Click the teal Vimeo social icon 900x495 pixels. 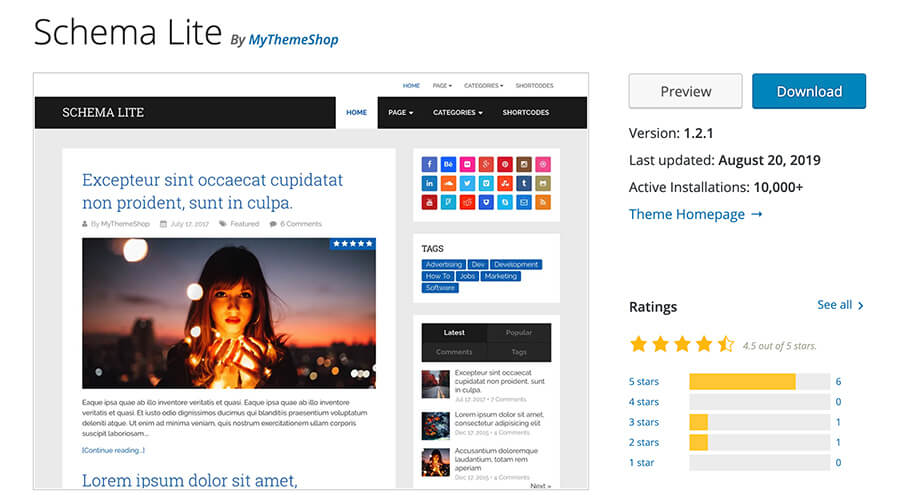(x=486, y=183)
